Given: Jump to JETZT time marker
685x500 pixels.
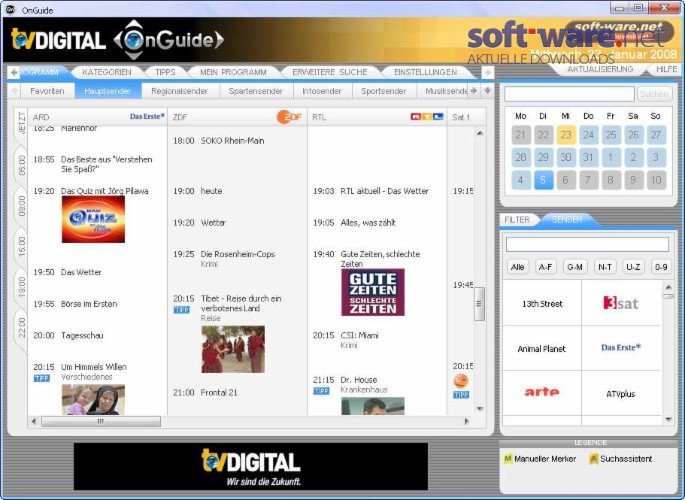Looking at the screenshot, I should coord(21,124).
